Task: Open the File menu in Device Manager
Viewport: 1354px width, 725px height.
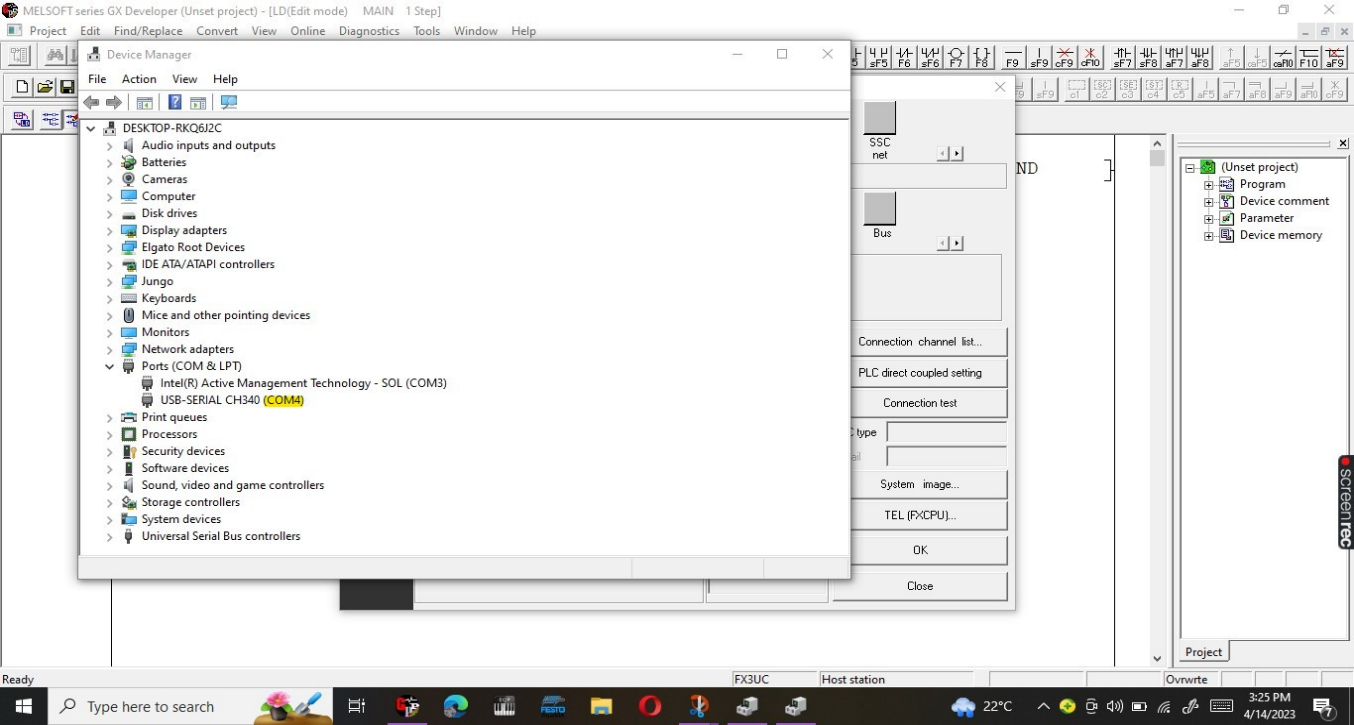Action: [97, 79]
